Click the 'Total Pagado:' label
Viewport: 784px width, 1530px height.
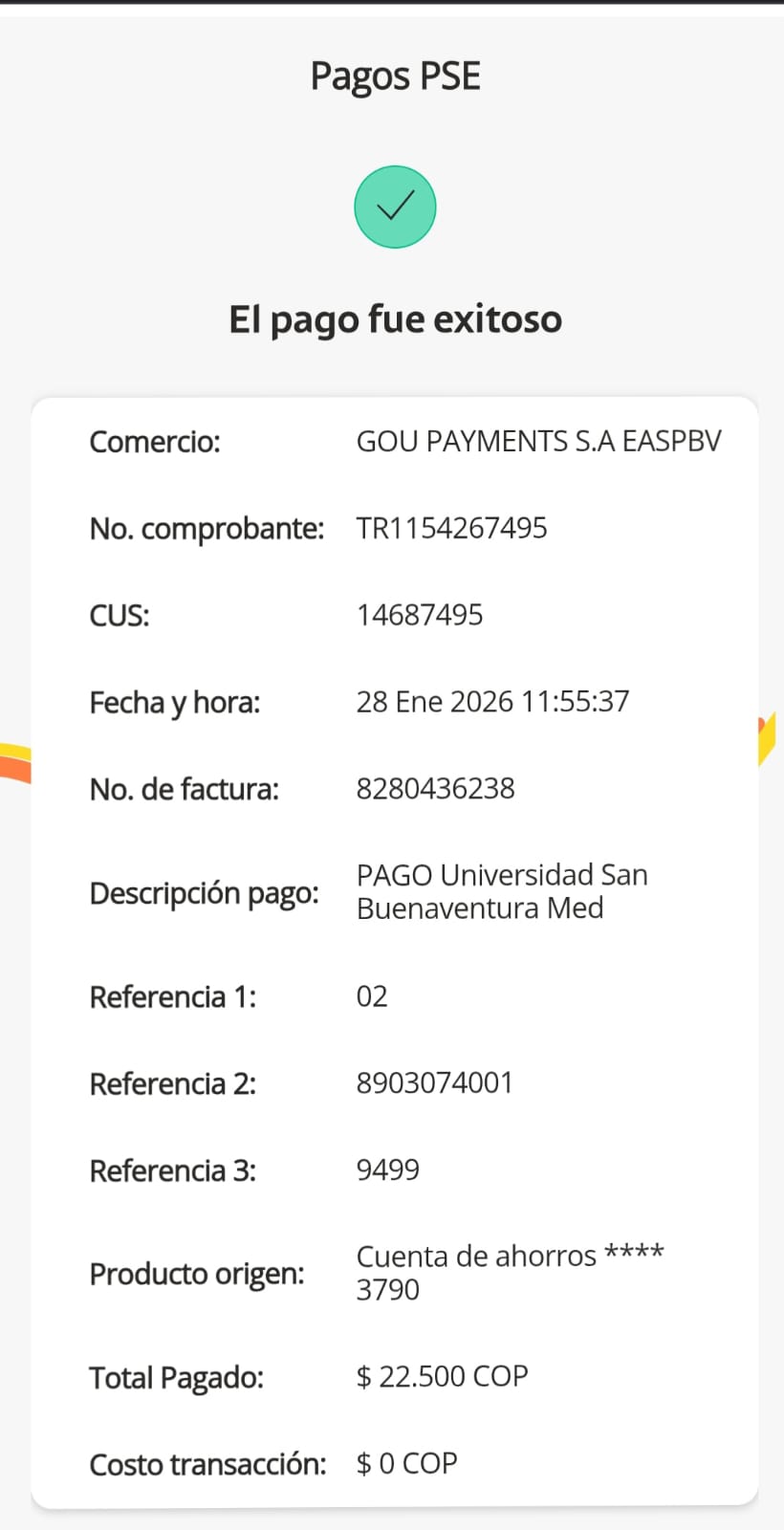[x=176, y=1378]
